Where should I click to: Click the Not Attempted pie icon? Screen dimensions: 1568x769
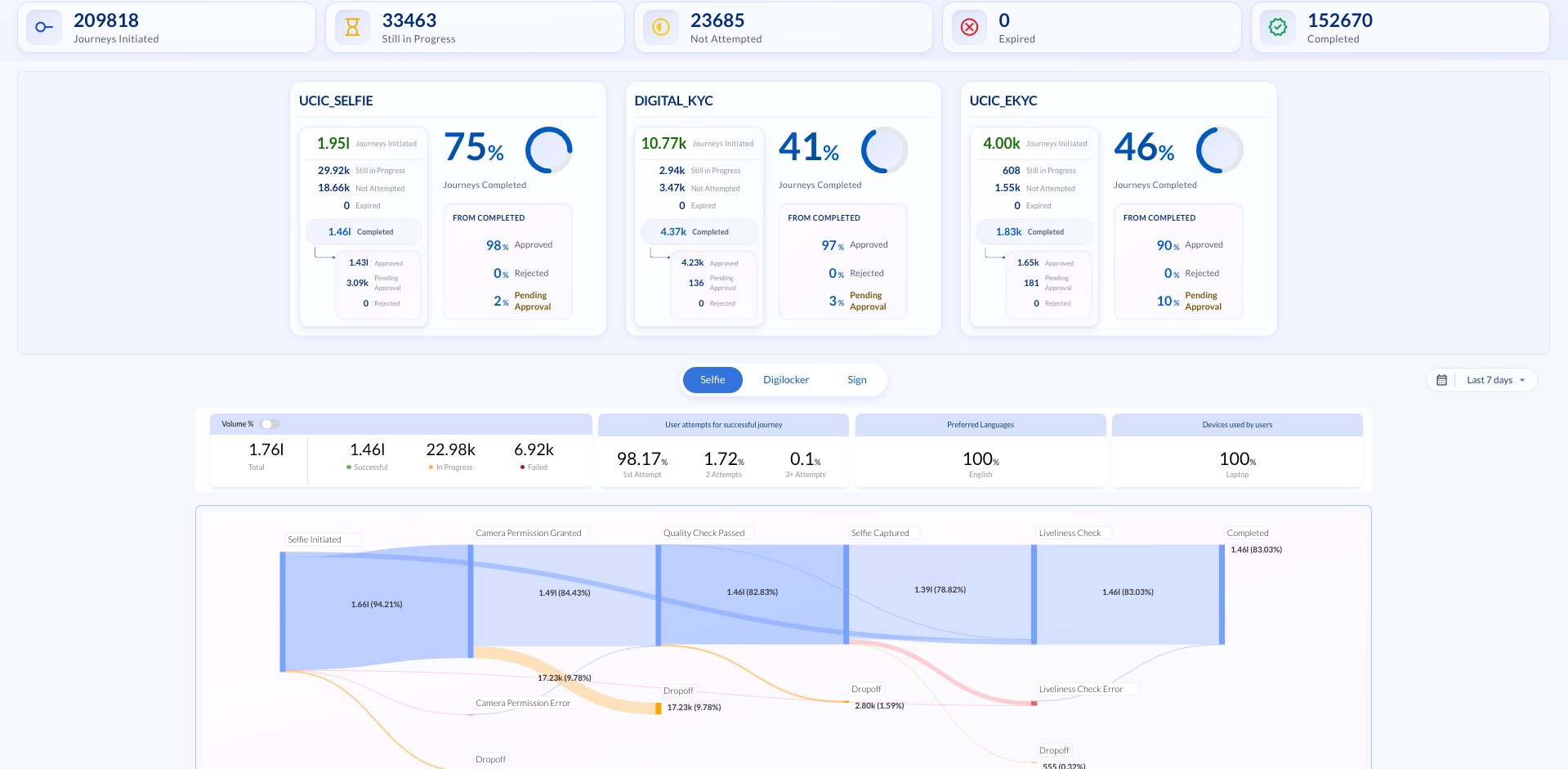660,27
